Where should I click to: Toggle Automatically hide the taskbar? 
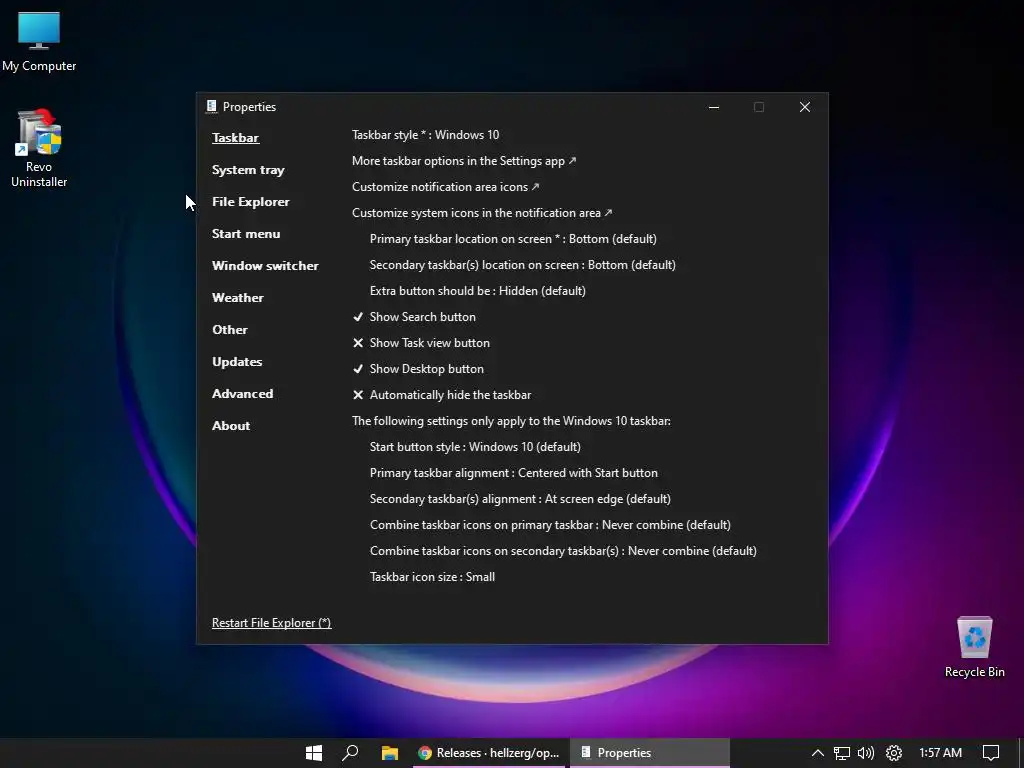pyautogui.click(x=442, y=395)
